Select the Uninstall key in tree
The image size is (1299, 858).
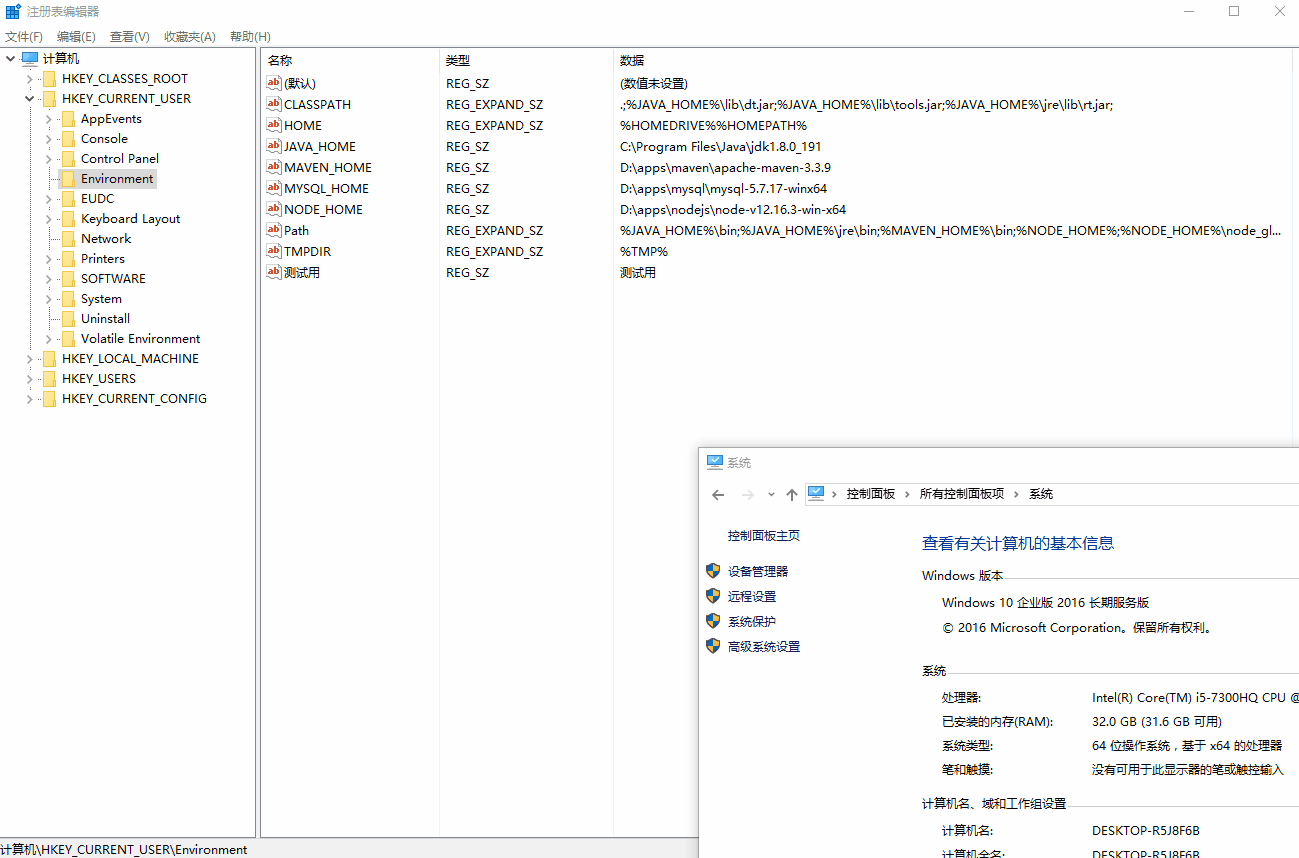pos(105,319)
